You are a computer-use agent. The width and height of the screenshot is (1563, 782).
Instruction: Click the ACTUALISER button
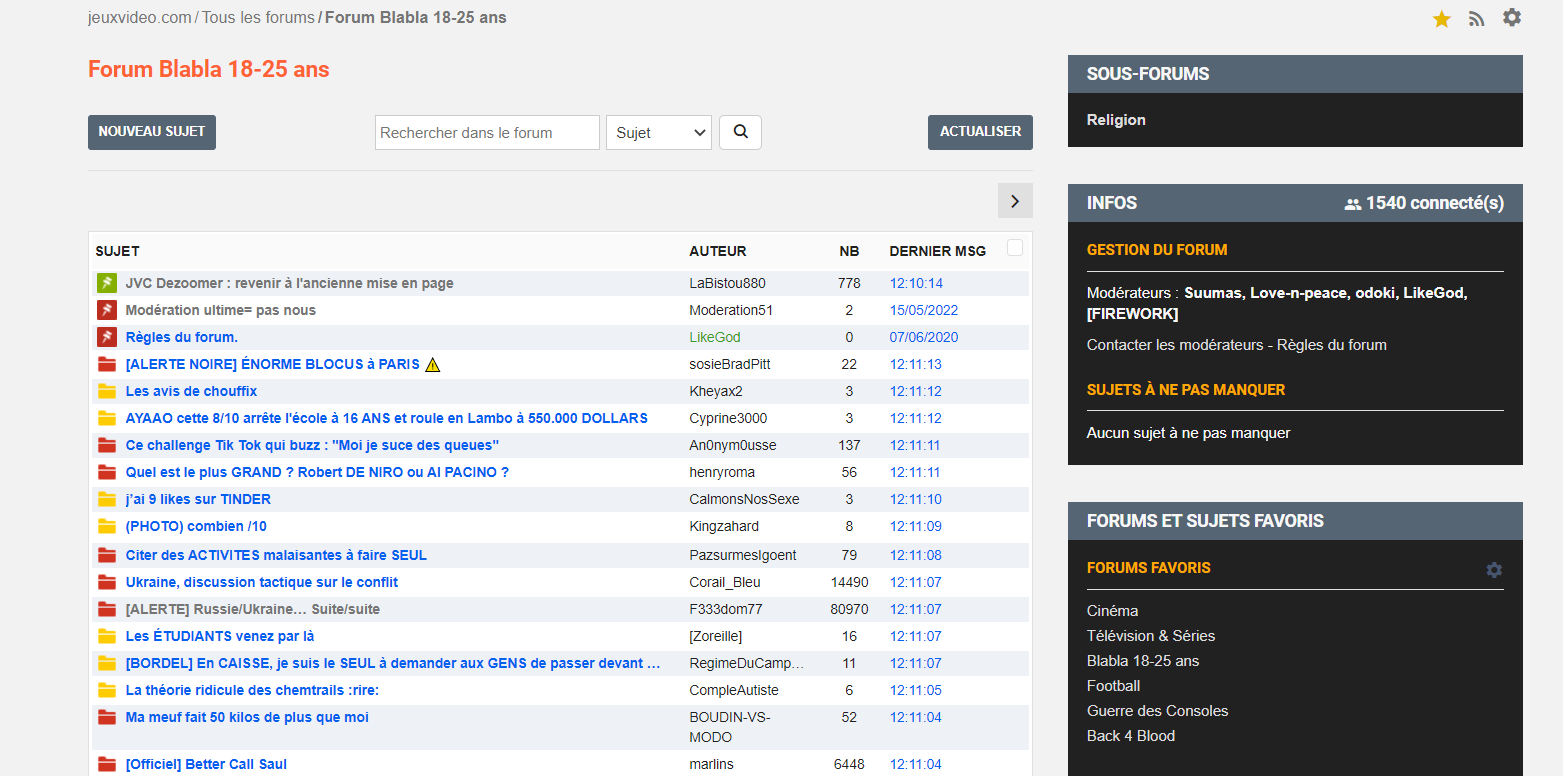(980, 132)
